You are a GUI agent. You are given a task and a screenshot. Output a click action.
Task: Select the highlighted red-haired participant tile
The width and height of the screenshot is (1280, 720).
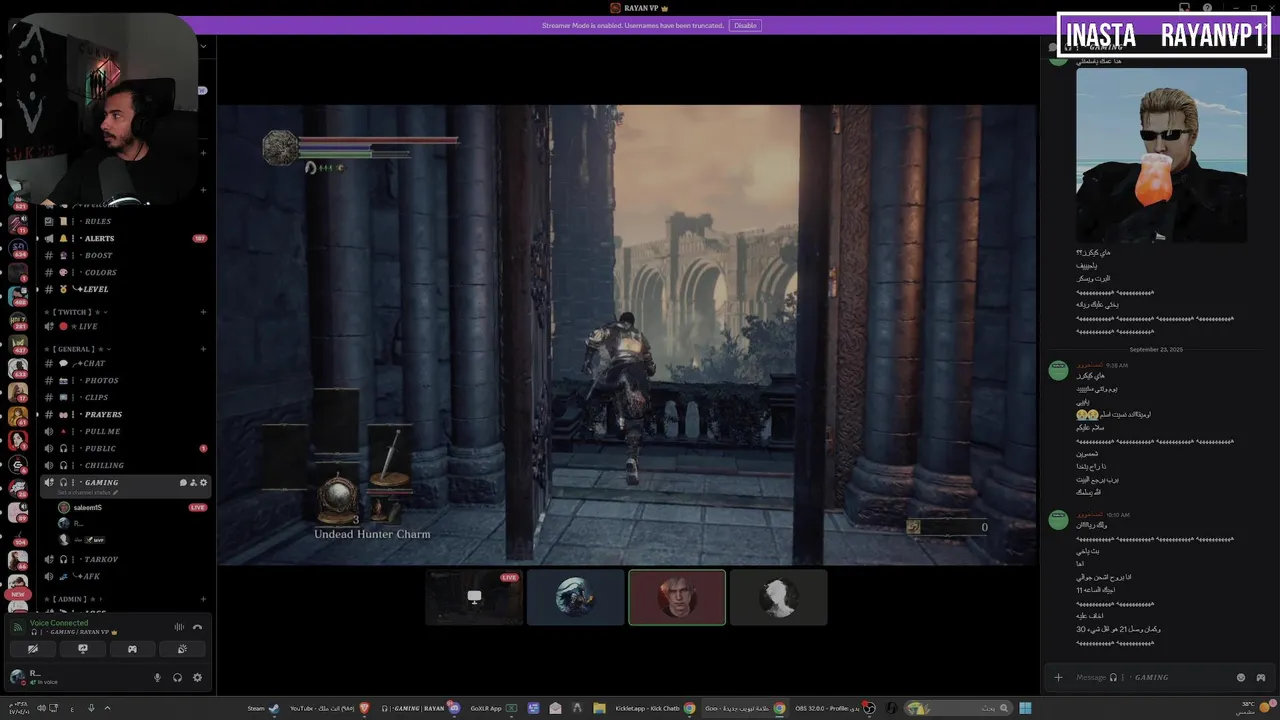pos(677,597)
